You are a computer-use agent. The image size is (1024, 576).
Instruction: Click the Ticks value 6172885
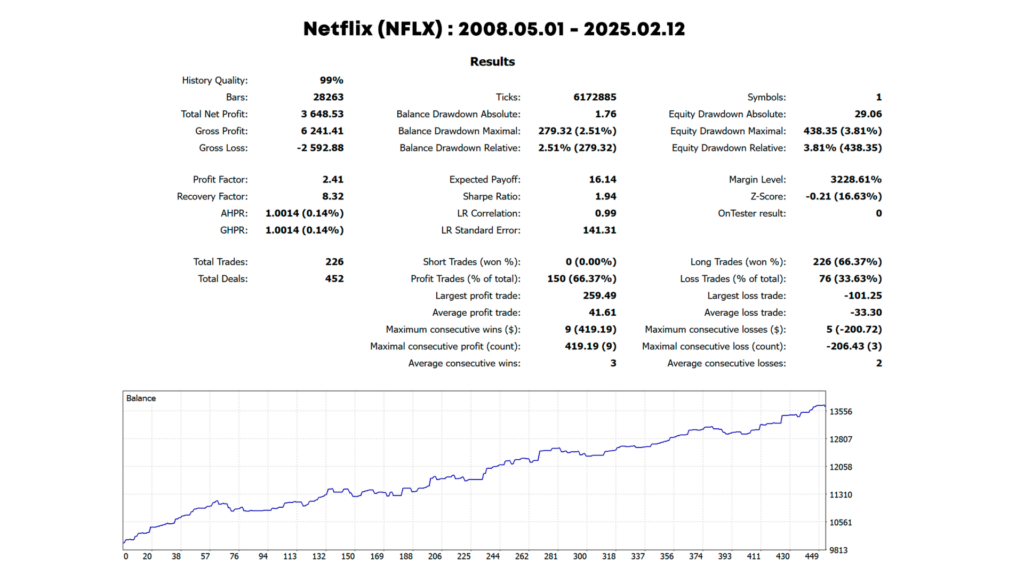(x=595, y=97)
